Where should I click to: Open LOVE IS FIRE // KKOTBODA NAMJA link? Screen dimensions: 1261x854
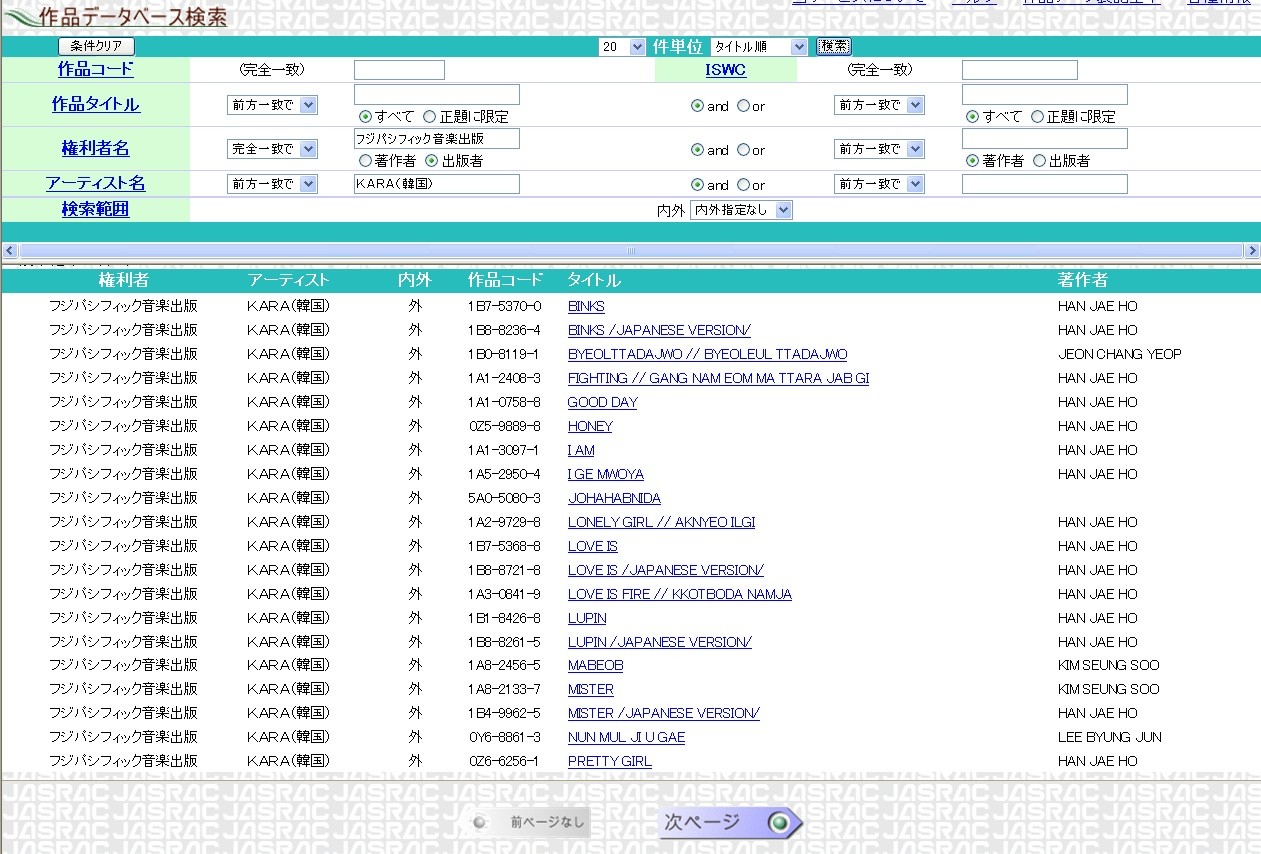pyautogui.click(x=680, y=594)
